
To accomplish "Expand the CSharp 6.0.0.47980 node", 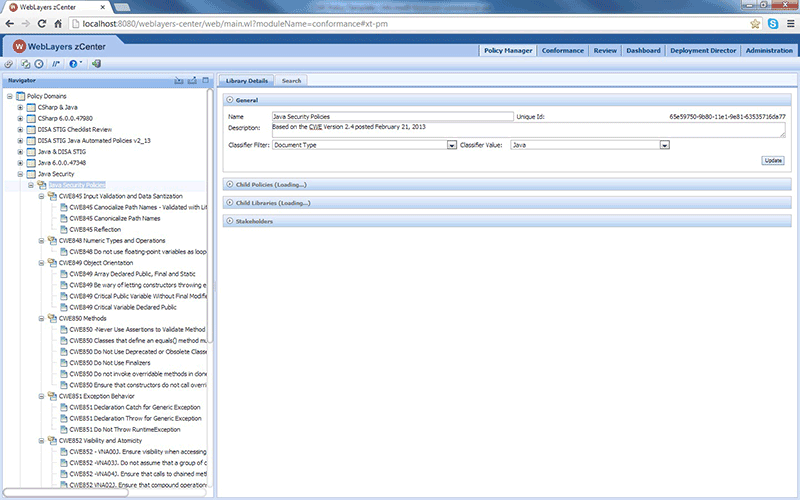I will [20, 118].
